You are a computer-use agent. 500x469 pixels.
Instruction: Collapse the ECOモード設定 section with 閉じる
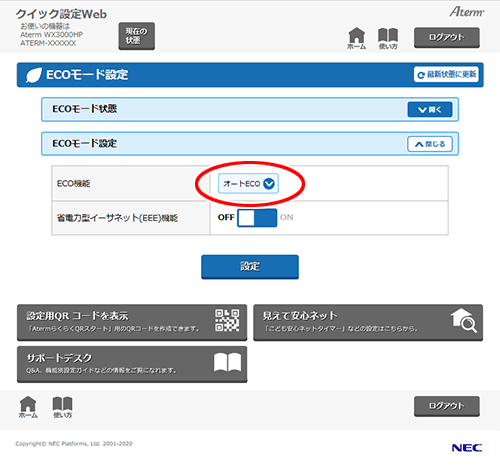tap(430, 144)
